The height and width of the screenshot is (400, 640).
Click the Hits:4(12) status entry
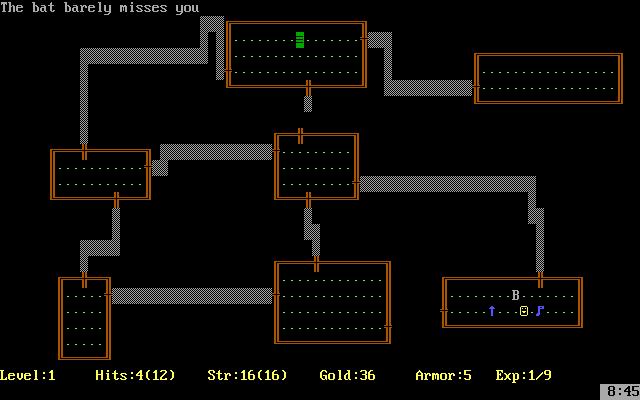[x=135, y=376]
